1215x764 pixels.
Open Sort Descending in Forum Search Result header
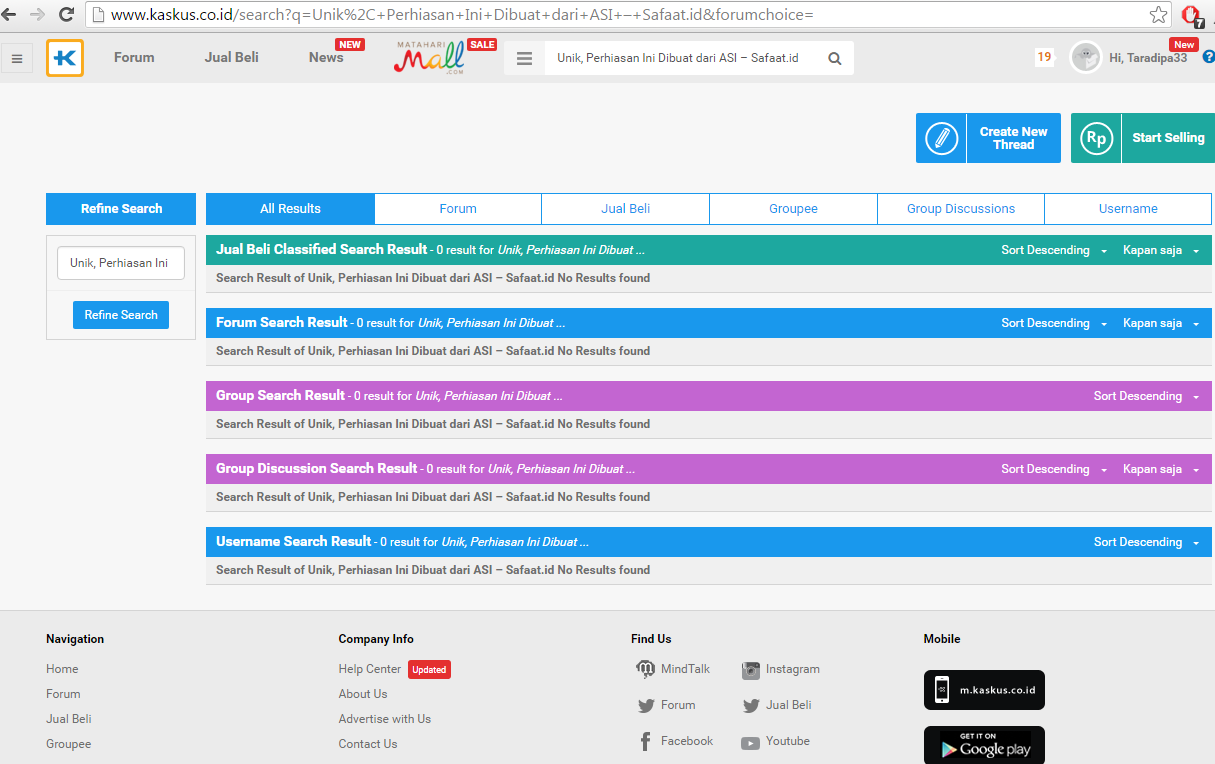pos(1054,323)
